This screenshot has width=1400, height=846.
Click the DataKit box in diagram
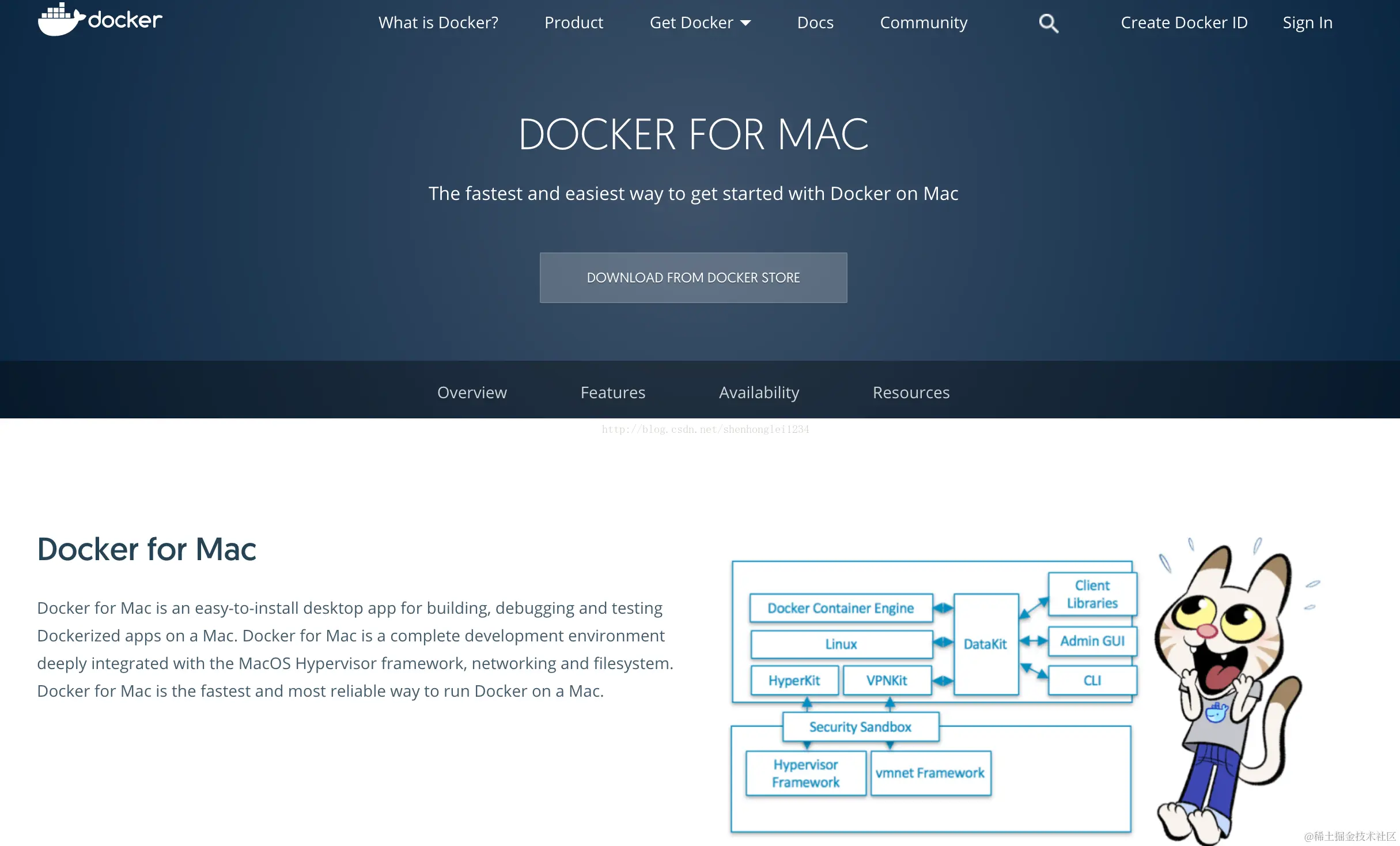pos(985,644)
